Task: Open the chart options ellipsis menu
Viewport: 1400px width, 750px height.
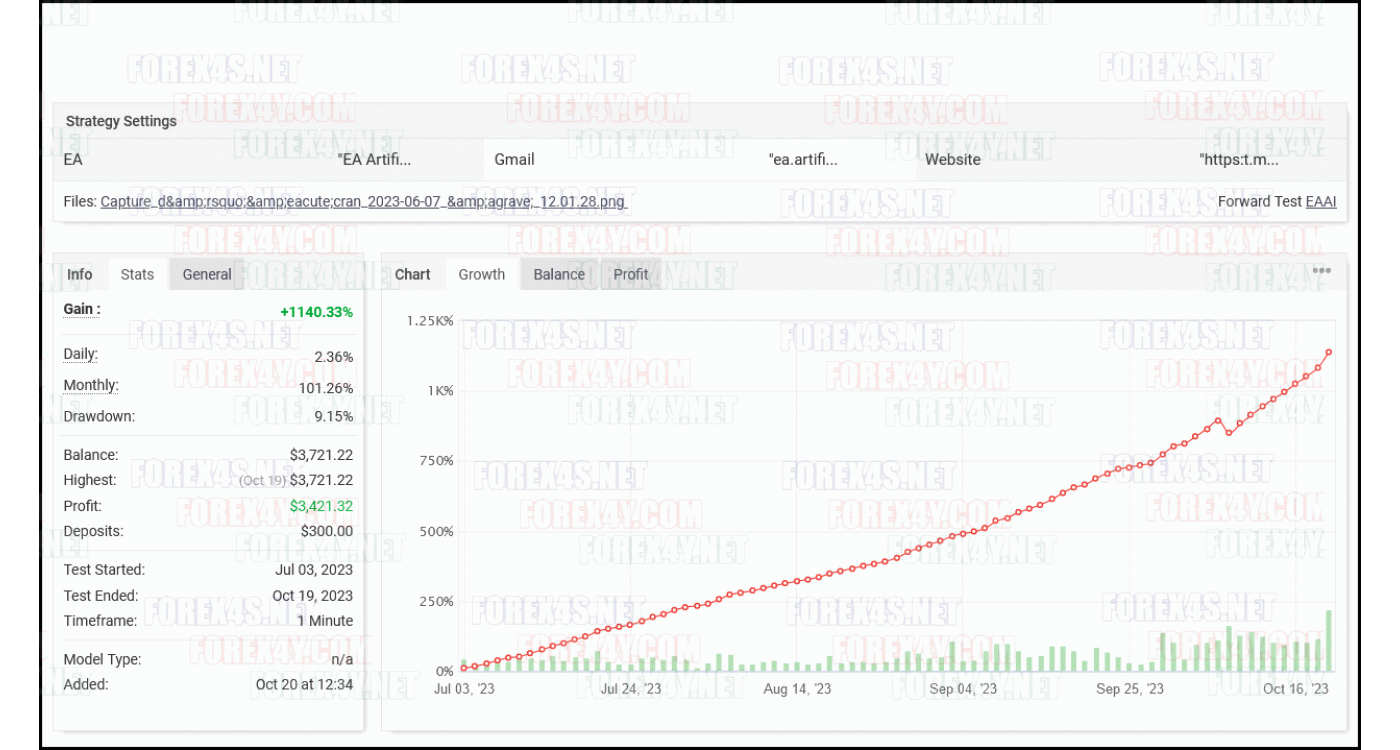Action: pos(1321,270)
